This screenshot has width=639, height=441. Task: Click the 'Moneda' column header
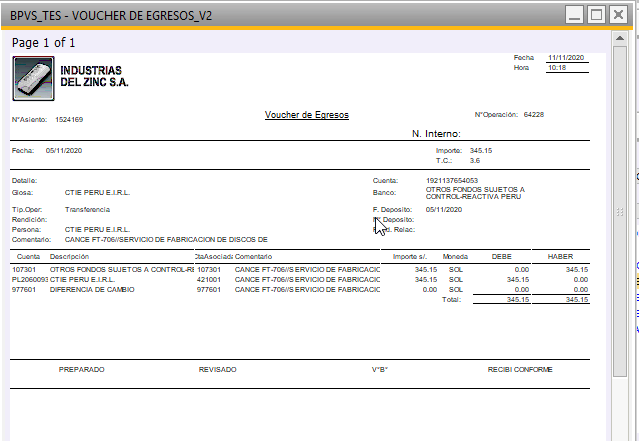[x=455, y=257]
